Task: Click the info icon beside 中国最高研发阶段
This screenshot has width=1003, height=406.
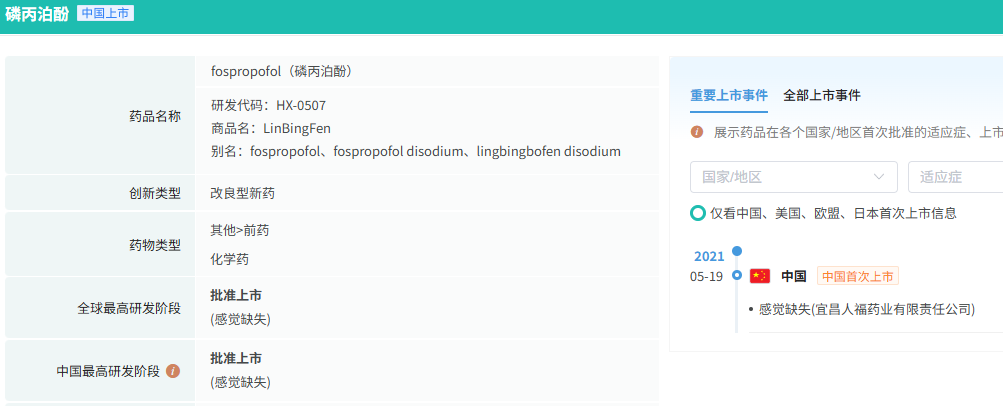Action: 173,371
